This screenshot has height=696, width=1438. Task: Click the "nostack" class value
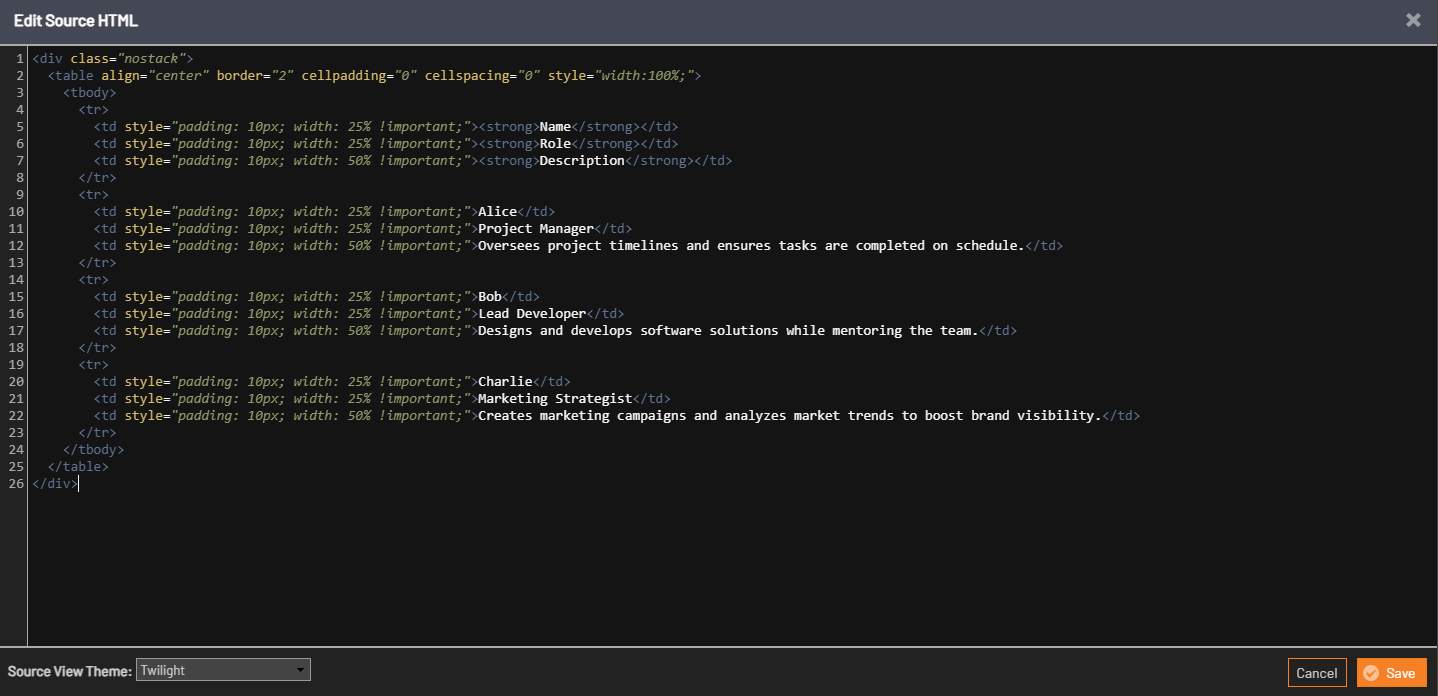tap(150, 59)
